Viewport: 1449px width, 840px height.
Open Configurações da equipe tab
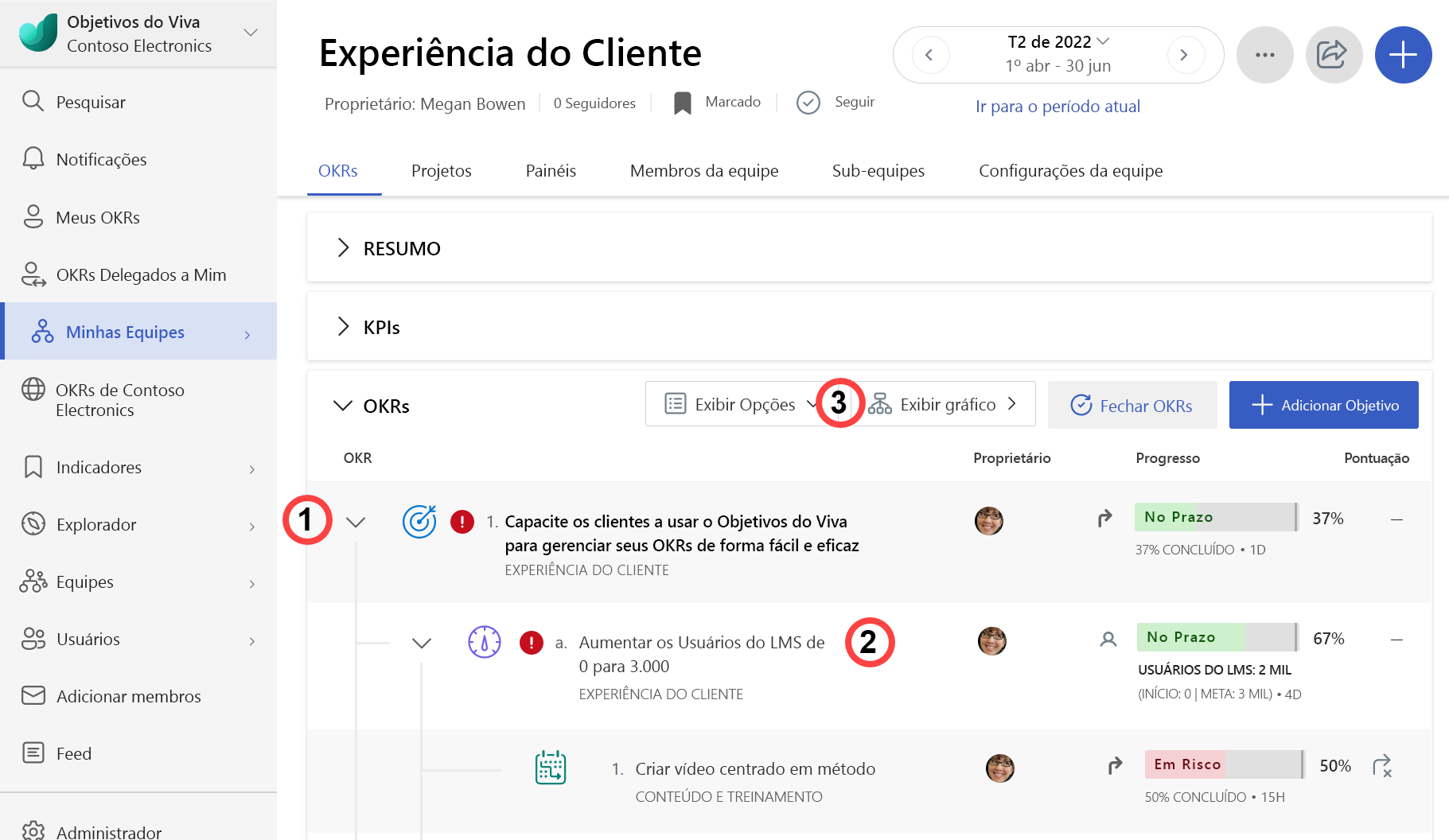pos(1071,170)
